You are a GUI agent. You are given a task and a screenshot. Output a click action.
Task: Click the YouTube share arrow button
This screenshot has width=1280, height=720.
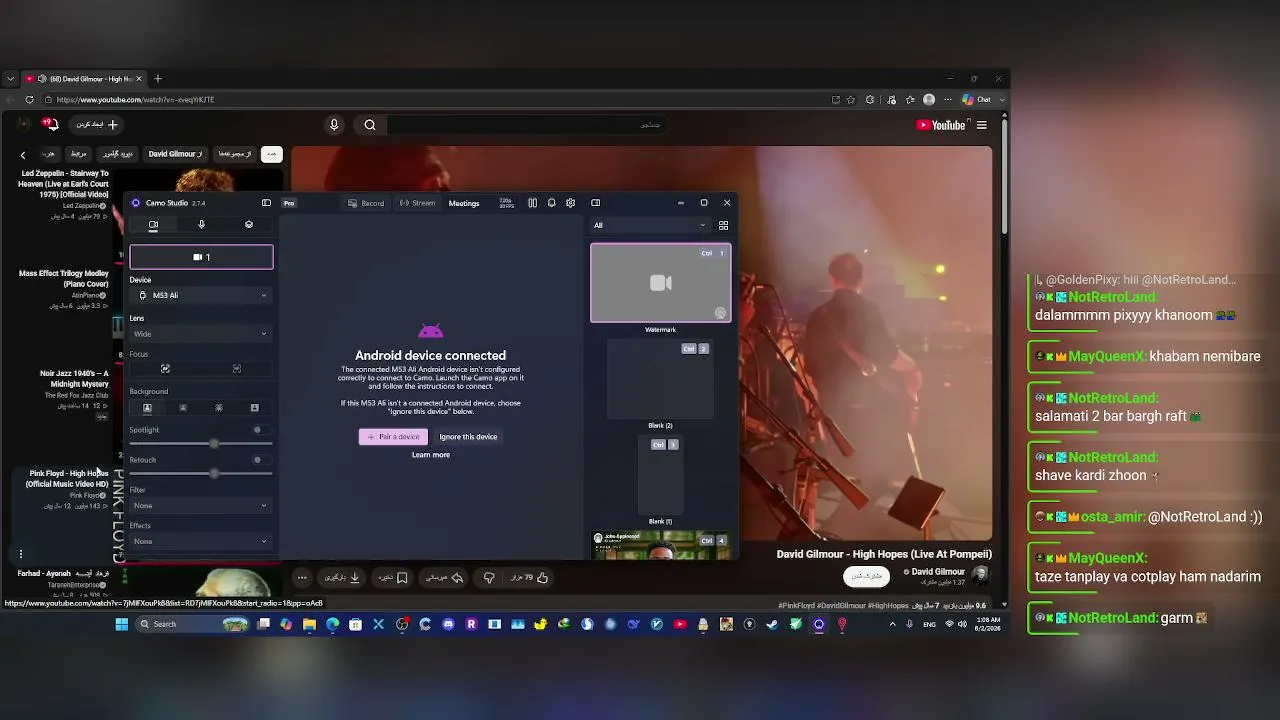click(x=445, y=578)
